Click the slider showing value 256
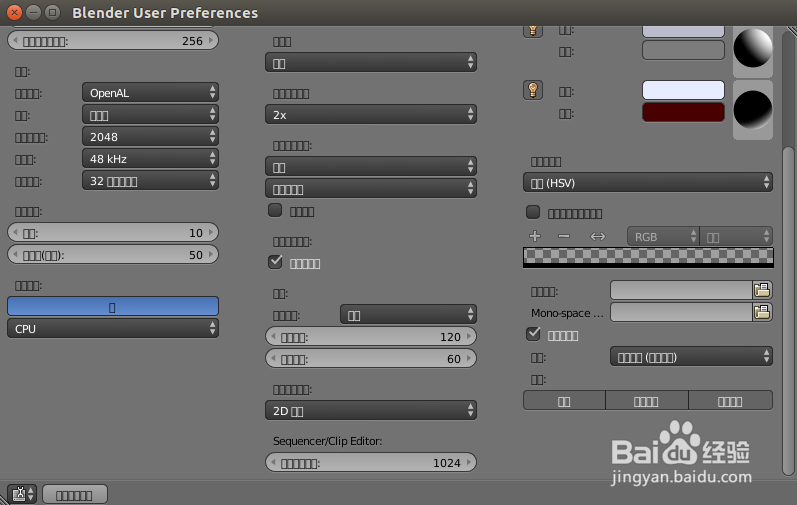 (x=113, y=40)
